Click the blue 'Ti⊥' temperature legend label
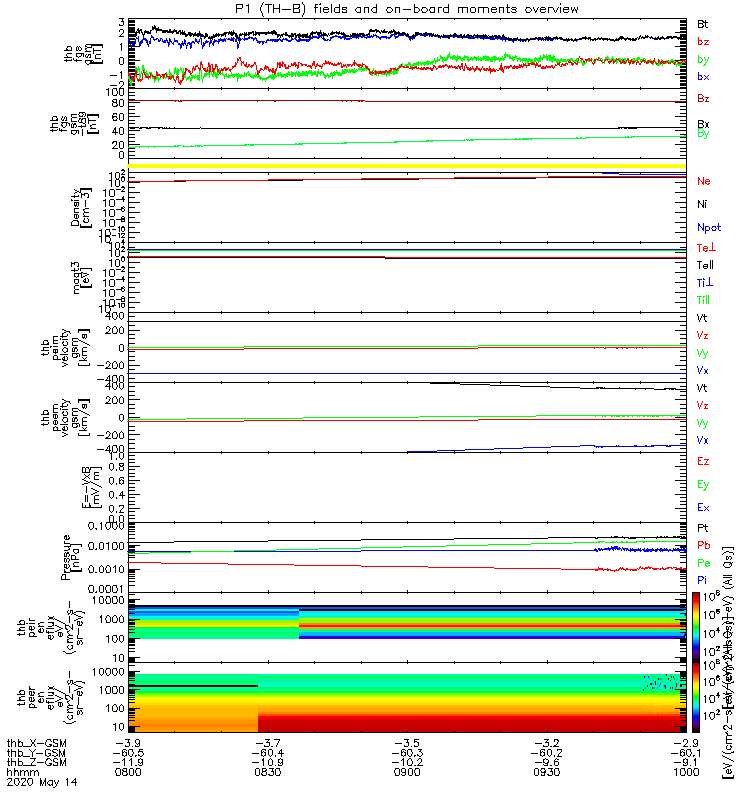The height and width of the screenshot is (800, 750). [x=705, y=283]
